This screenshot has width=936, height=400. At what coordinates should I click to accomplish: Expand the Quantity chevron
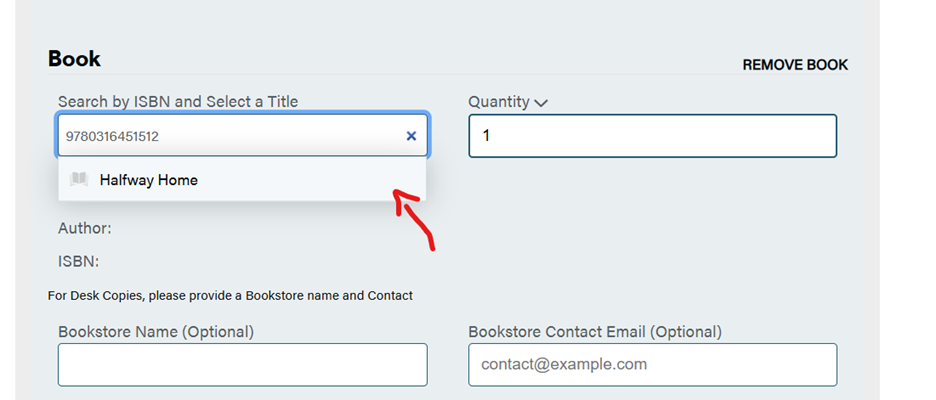pyautogui.click(x=541, y=102)
